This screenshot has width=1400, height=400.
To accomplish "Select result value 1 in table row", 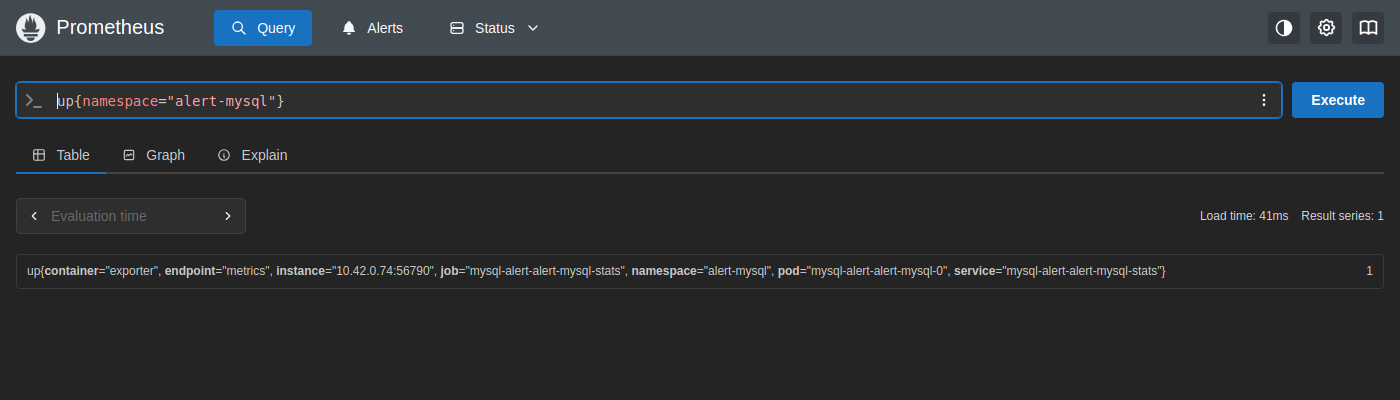I will pos(1369,271).
